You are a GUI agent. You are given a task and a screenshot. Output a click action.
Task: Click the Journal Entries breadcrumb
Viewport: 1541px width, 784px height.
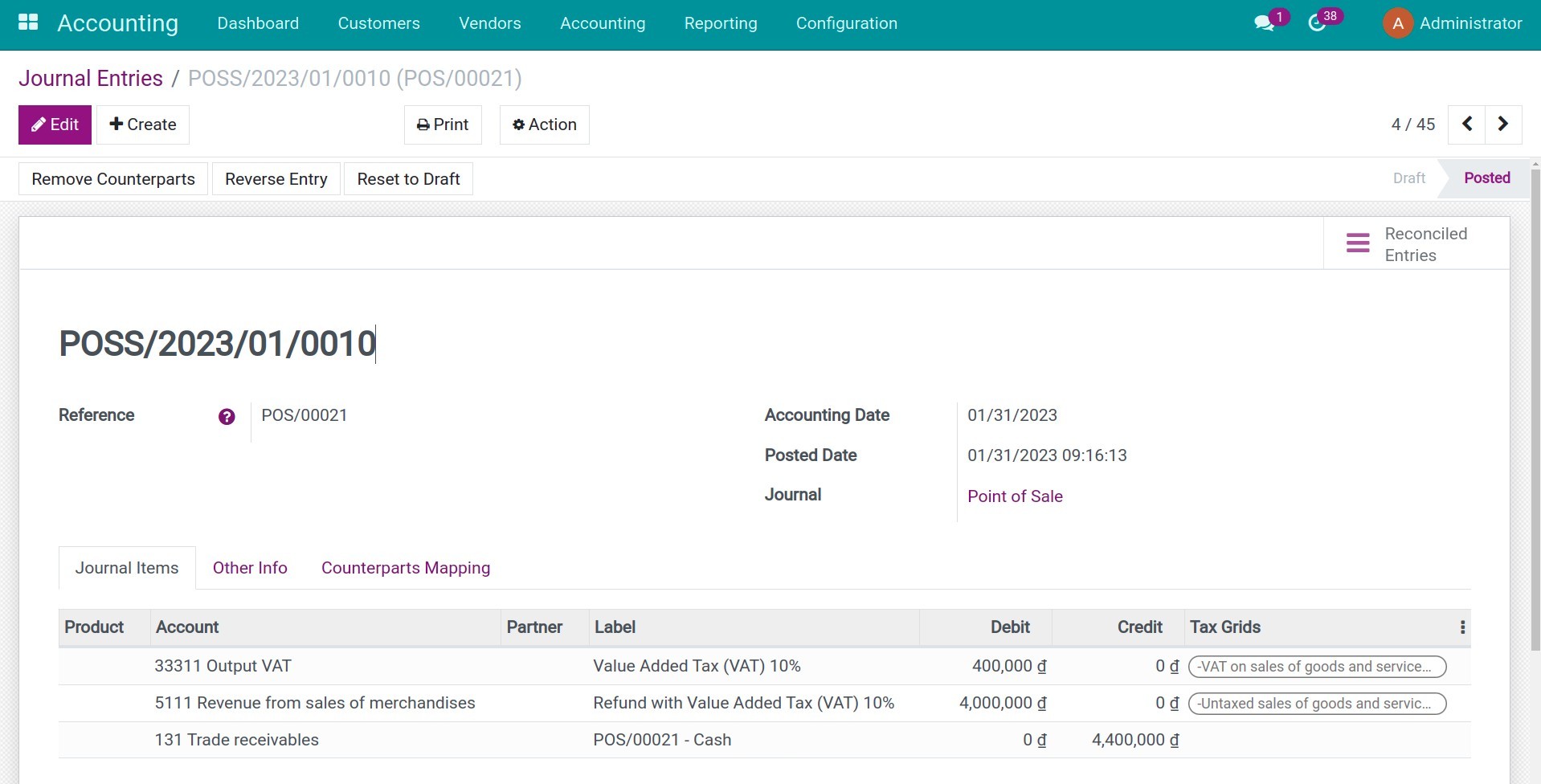pyautogui.click(x=91, y=79)
